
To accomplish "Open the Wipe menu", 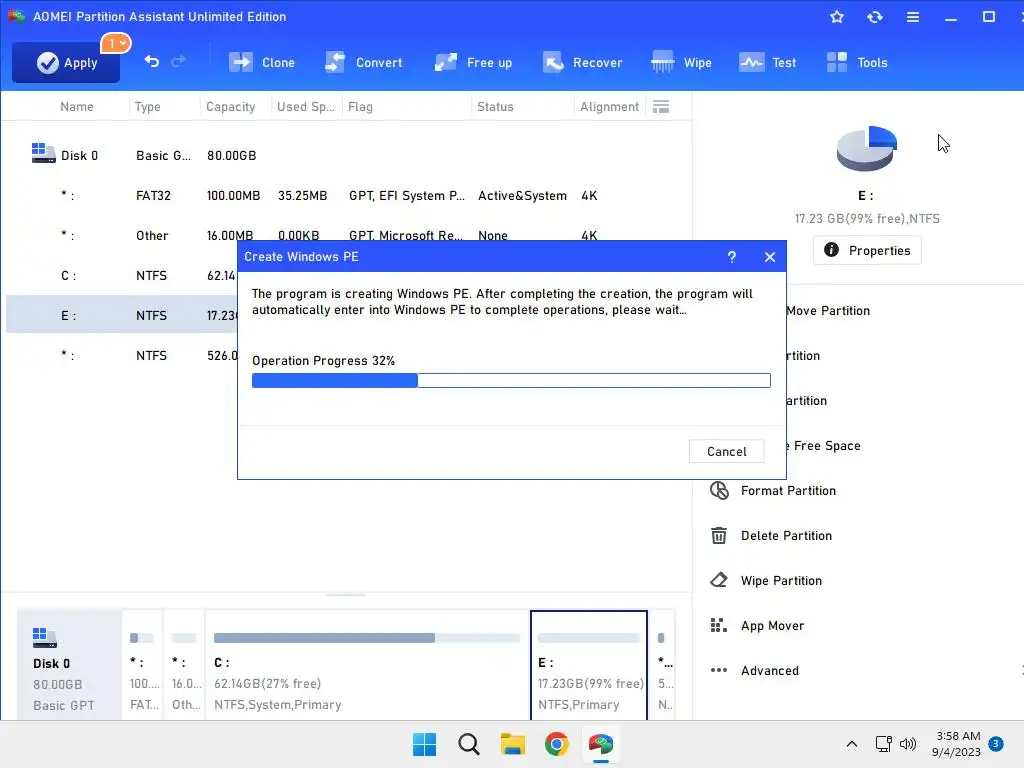I will point(681,63).
